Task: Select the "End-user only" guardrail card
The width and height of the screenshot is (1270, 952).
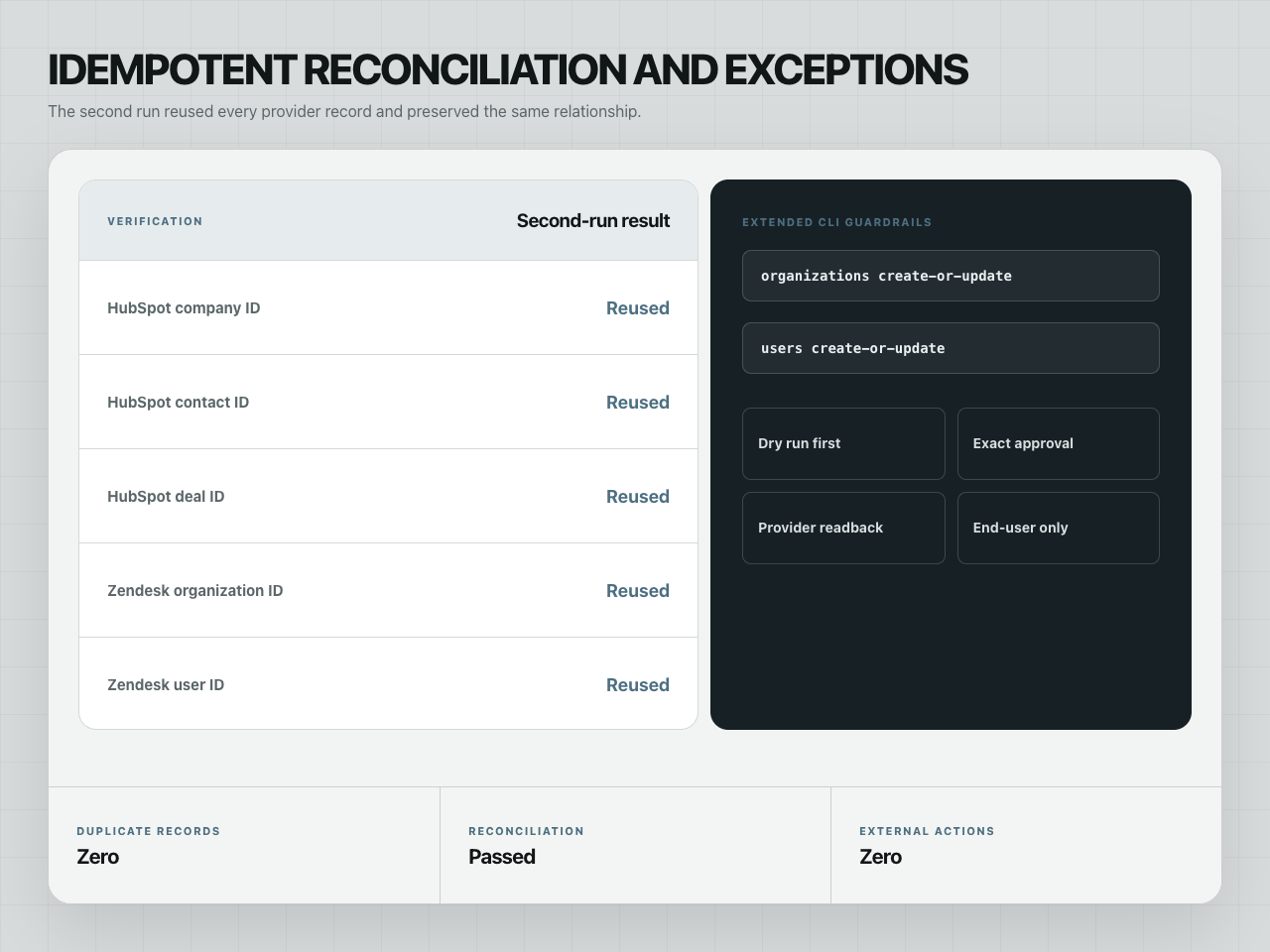Action: tap(1059, 528)
